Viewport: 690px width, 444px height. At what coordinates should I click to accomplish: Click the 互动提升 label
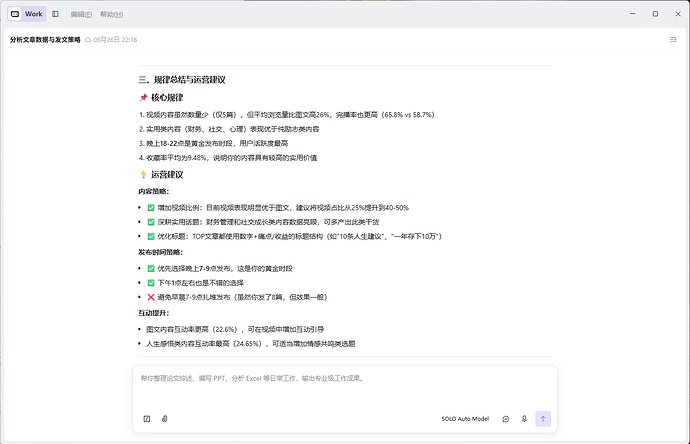(x=154, y=313)
